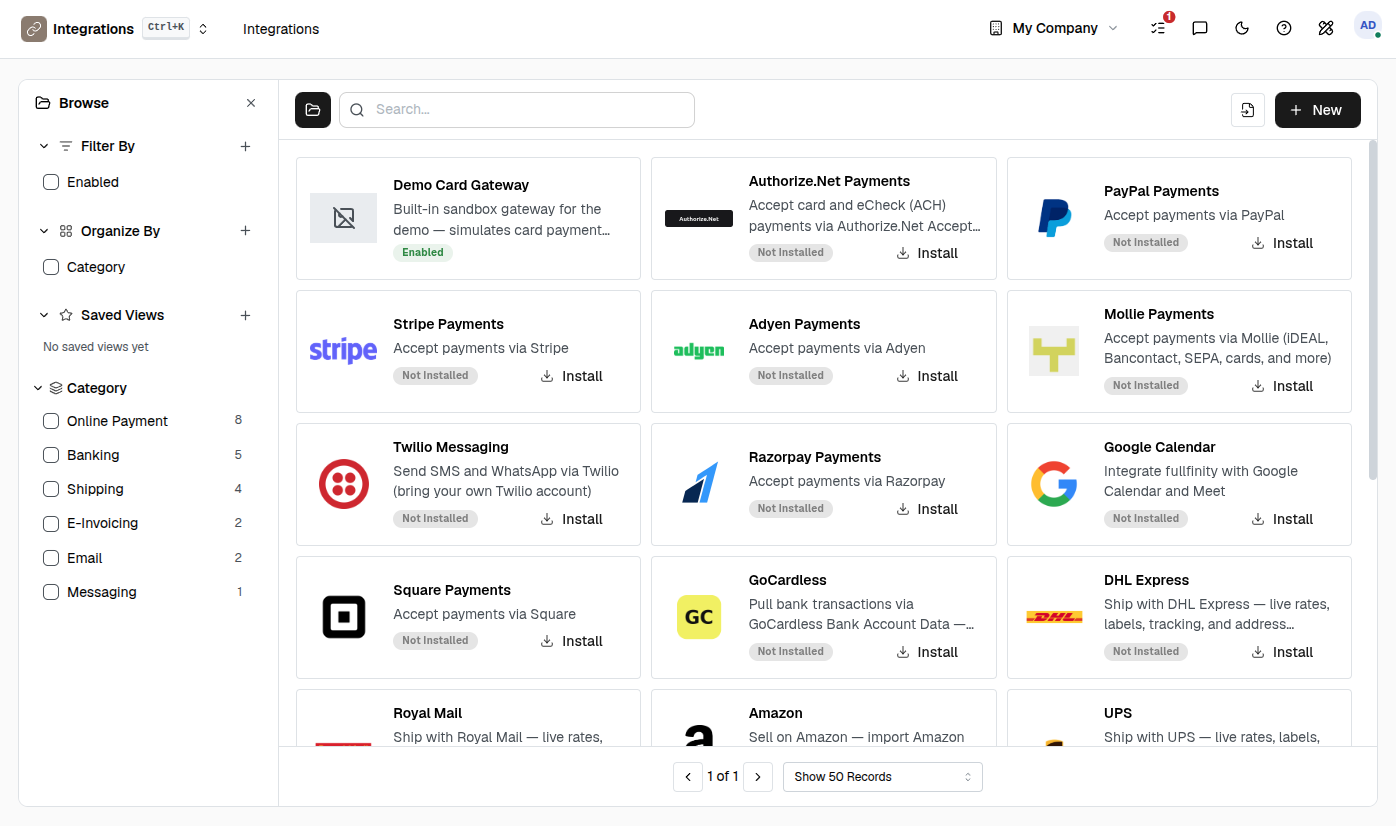The width and height of the screenshot is (1396, 826).
Task: Install Authorize.Net Payments
Action: pos(928,253)
